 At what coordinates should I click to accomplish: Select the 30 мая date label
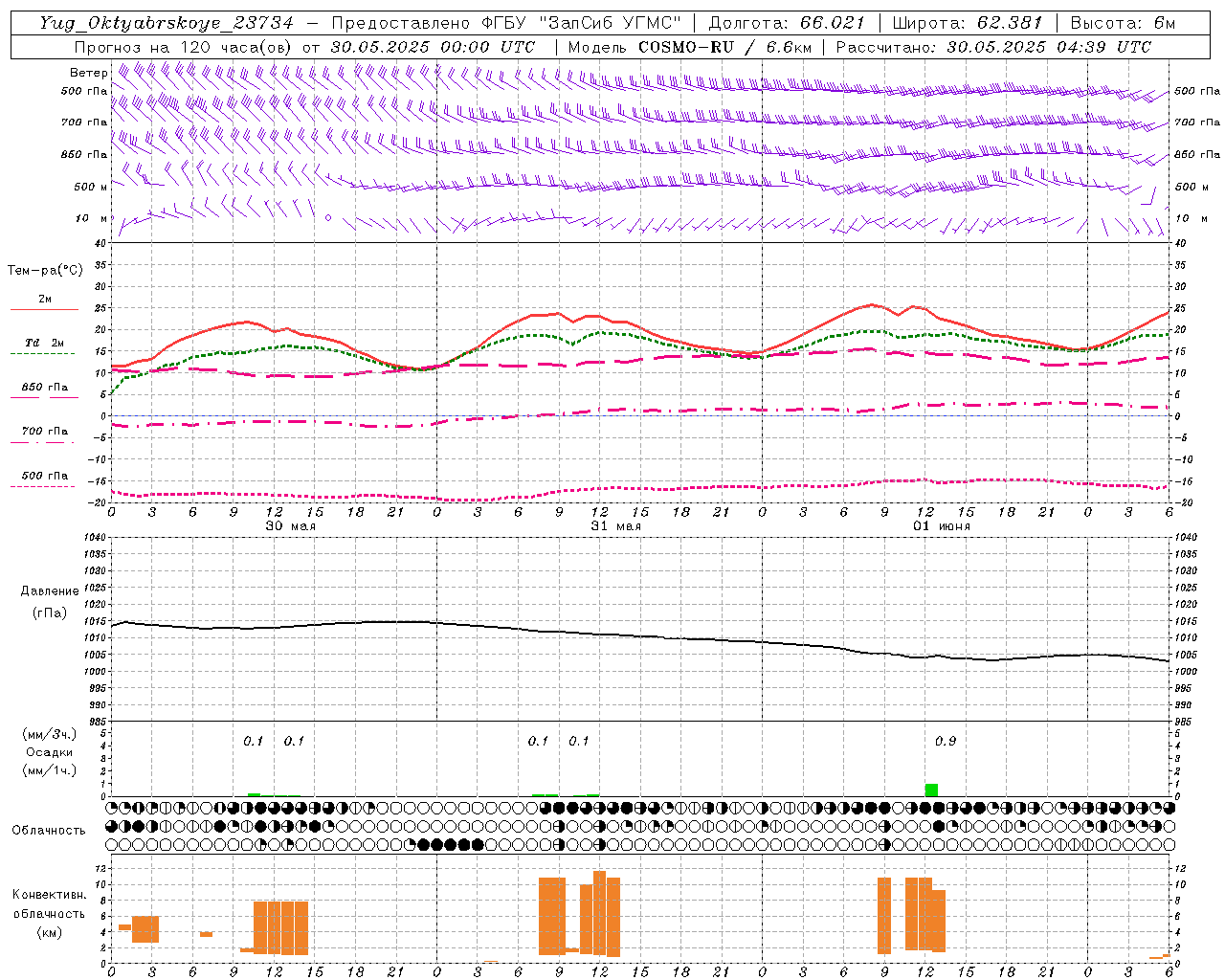(290, 526)
